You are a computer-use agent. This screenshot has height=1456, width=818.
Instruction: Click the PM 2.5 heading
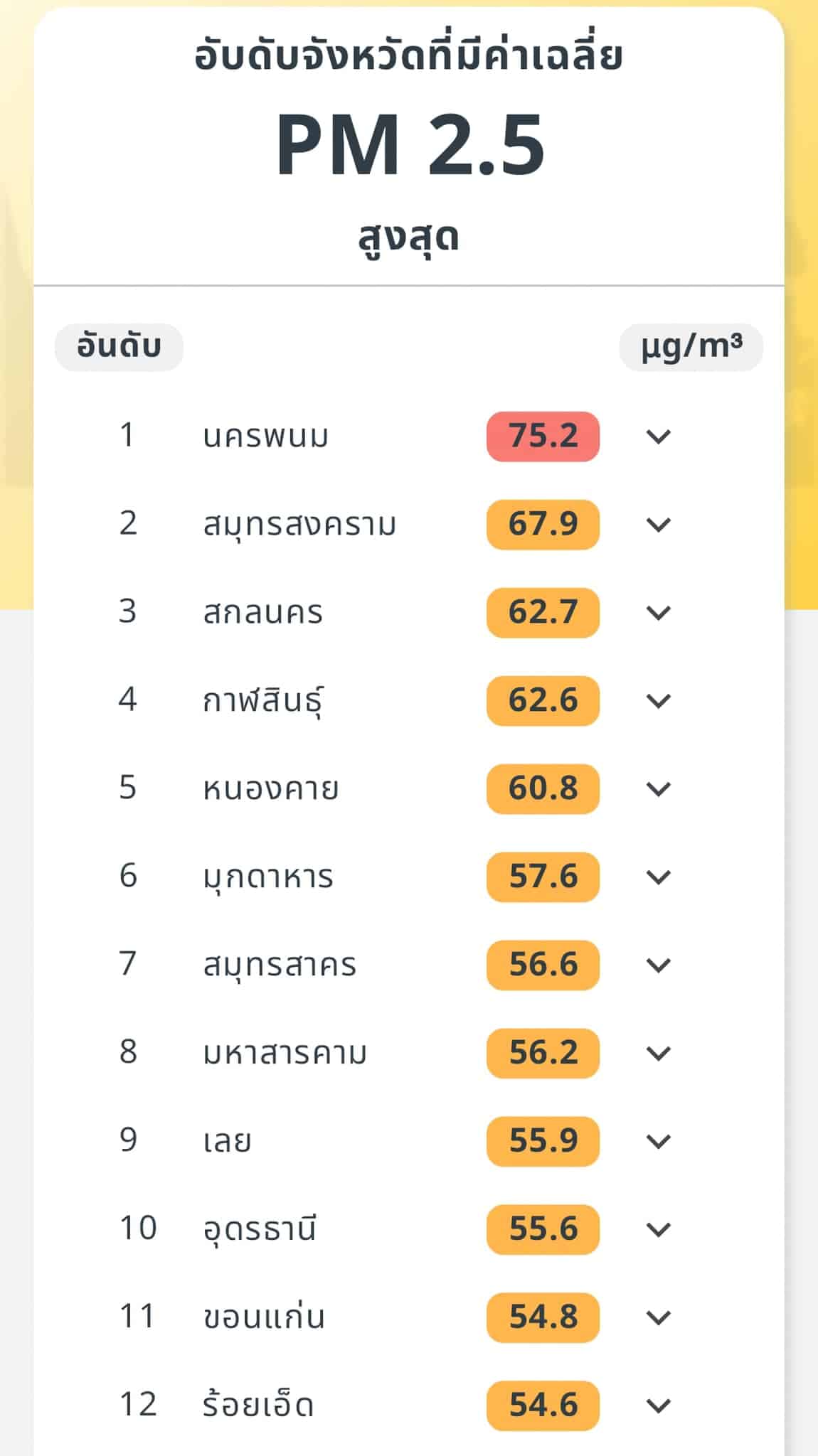pos(410,144)
